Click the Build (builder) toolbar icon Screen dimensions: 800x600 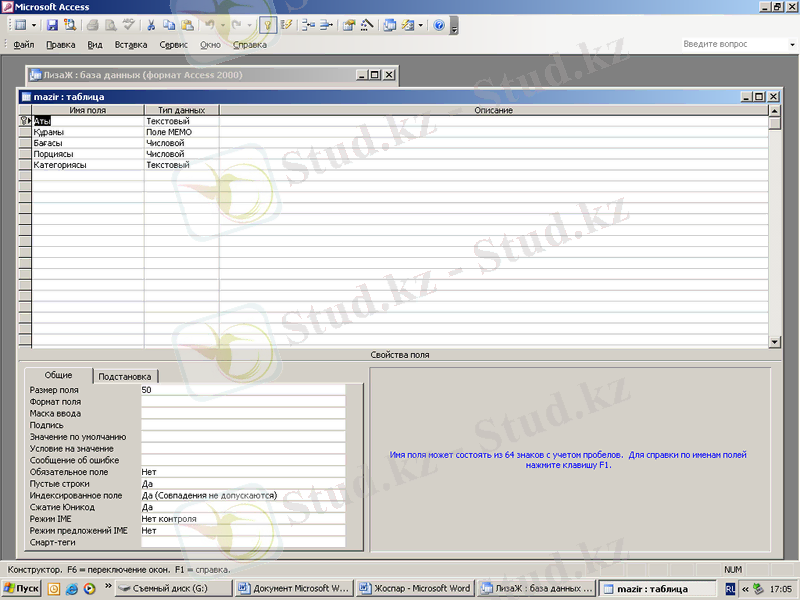[x=367, y=25]
